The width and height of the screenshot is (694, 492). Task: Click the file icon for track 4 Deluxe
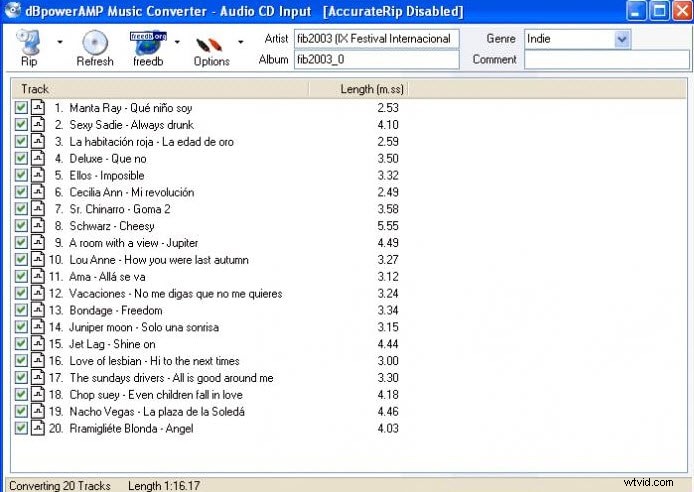tap(38, 158)
